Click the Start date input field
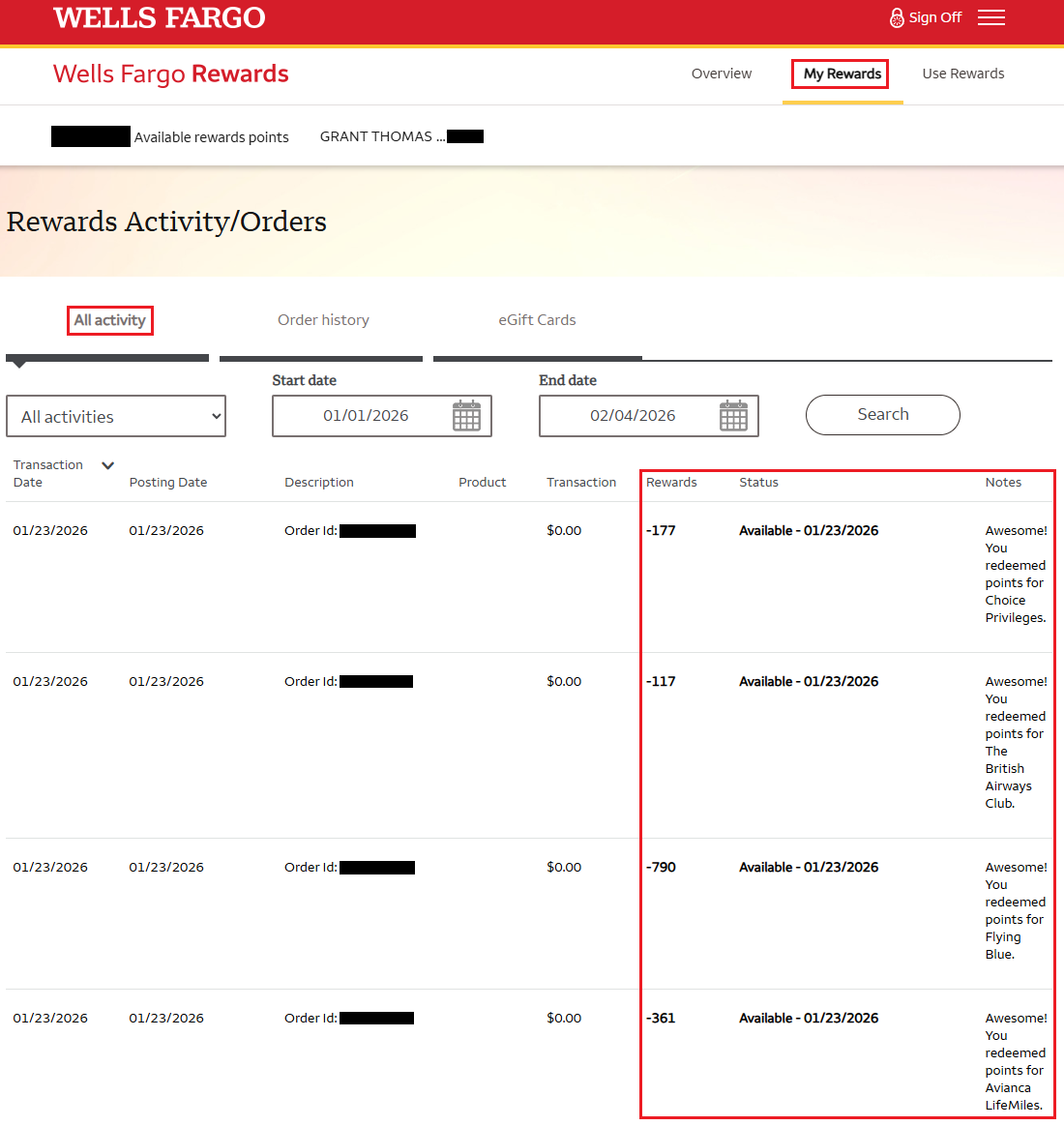 pyautogui.click(x=366, y=416)
